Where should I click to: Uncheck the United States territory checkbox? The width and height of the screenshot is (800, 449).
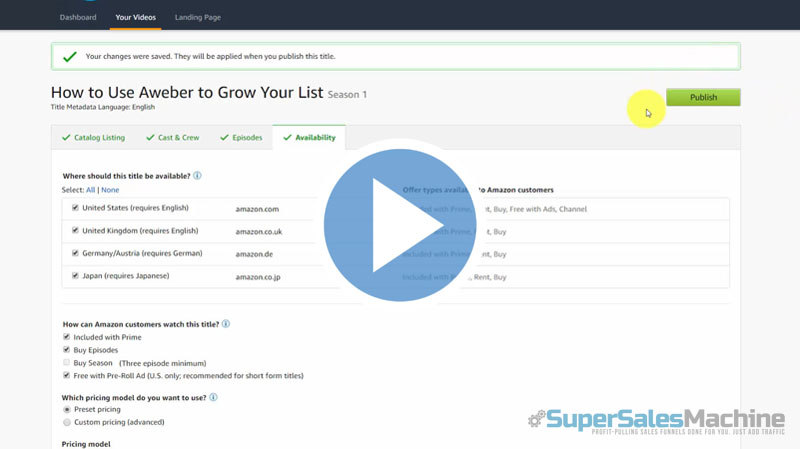pyautogui.click(x=75, y=208)
